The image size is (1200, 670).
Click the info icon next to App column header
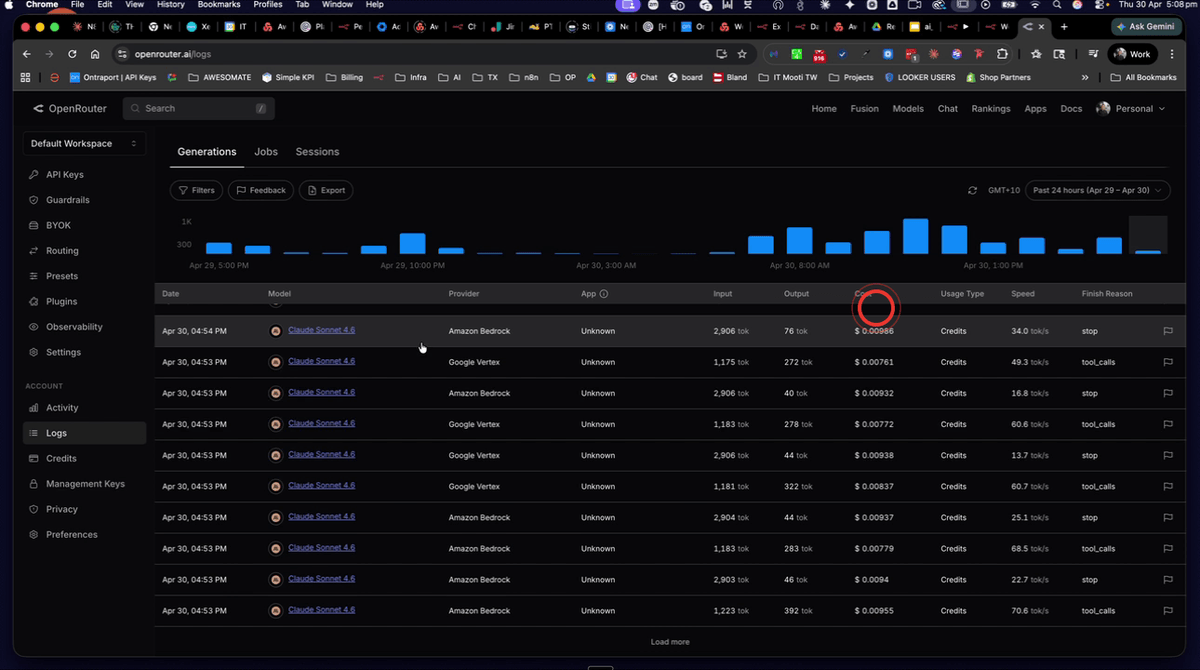click(603, 294)
